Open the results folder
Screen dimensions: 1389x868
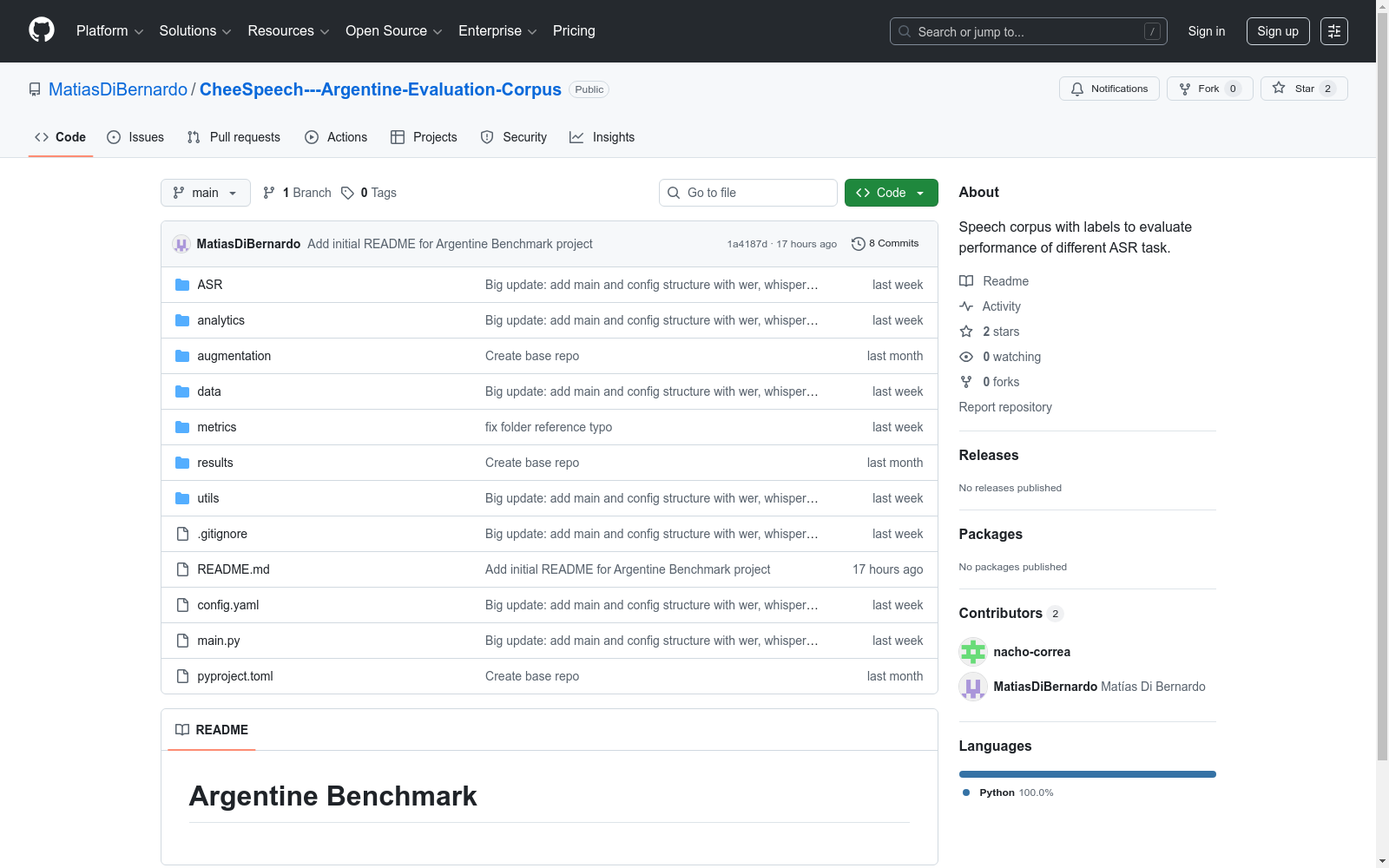(x=215, y=463)
